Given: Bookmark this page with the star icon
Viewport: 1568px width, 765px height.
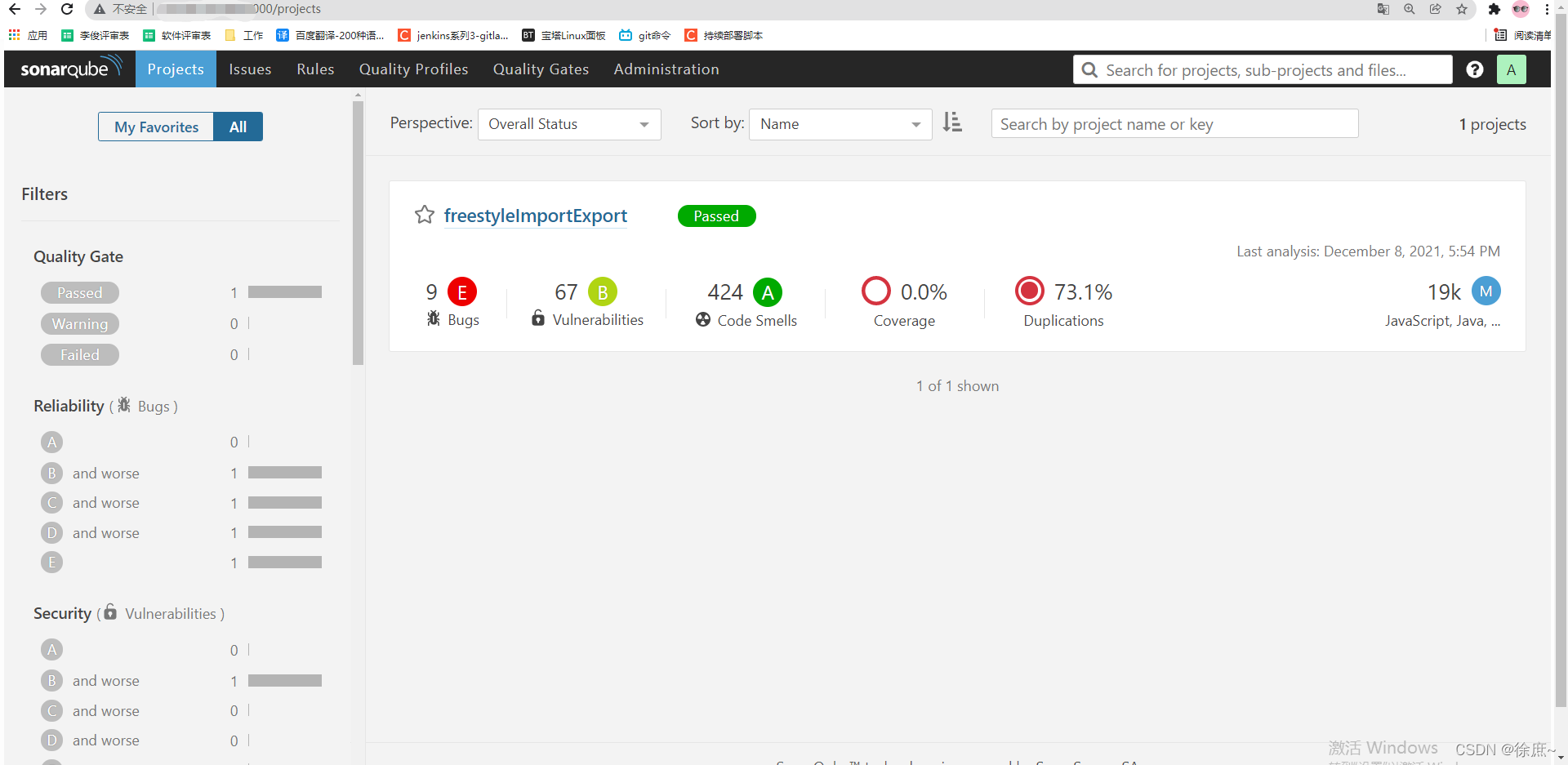Looking at the screenshot, I should tap(1462, 9).
